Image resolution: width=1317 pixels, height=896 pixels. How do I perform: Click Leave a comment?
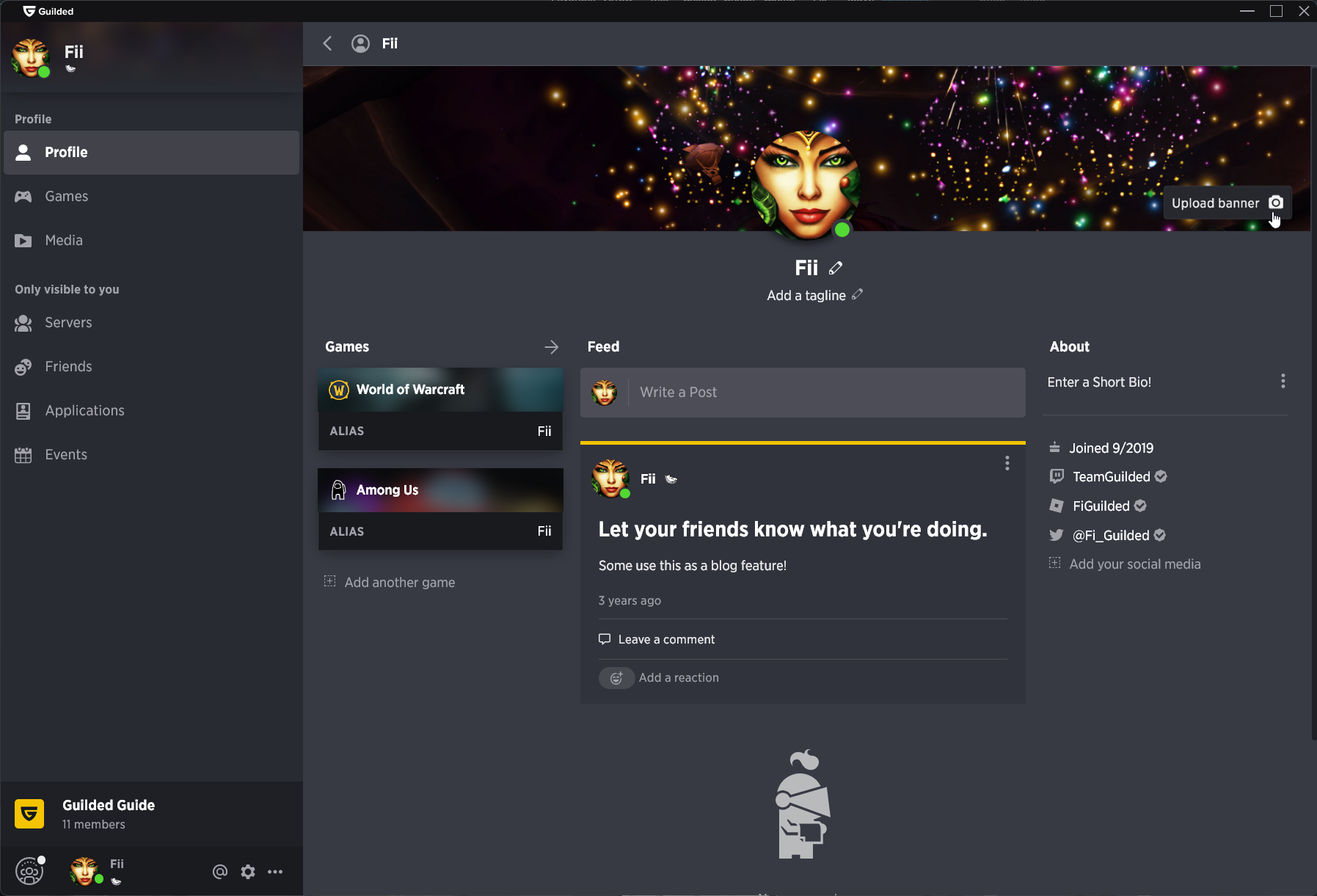pyautogui.click(x=657, y=639)
